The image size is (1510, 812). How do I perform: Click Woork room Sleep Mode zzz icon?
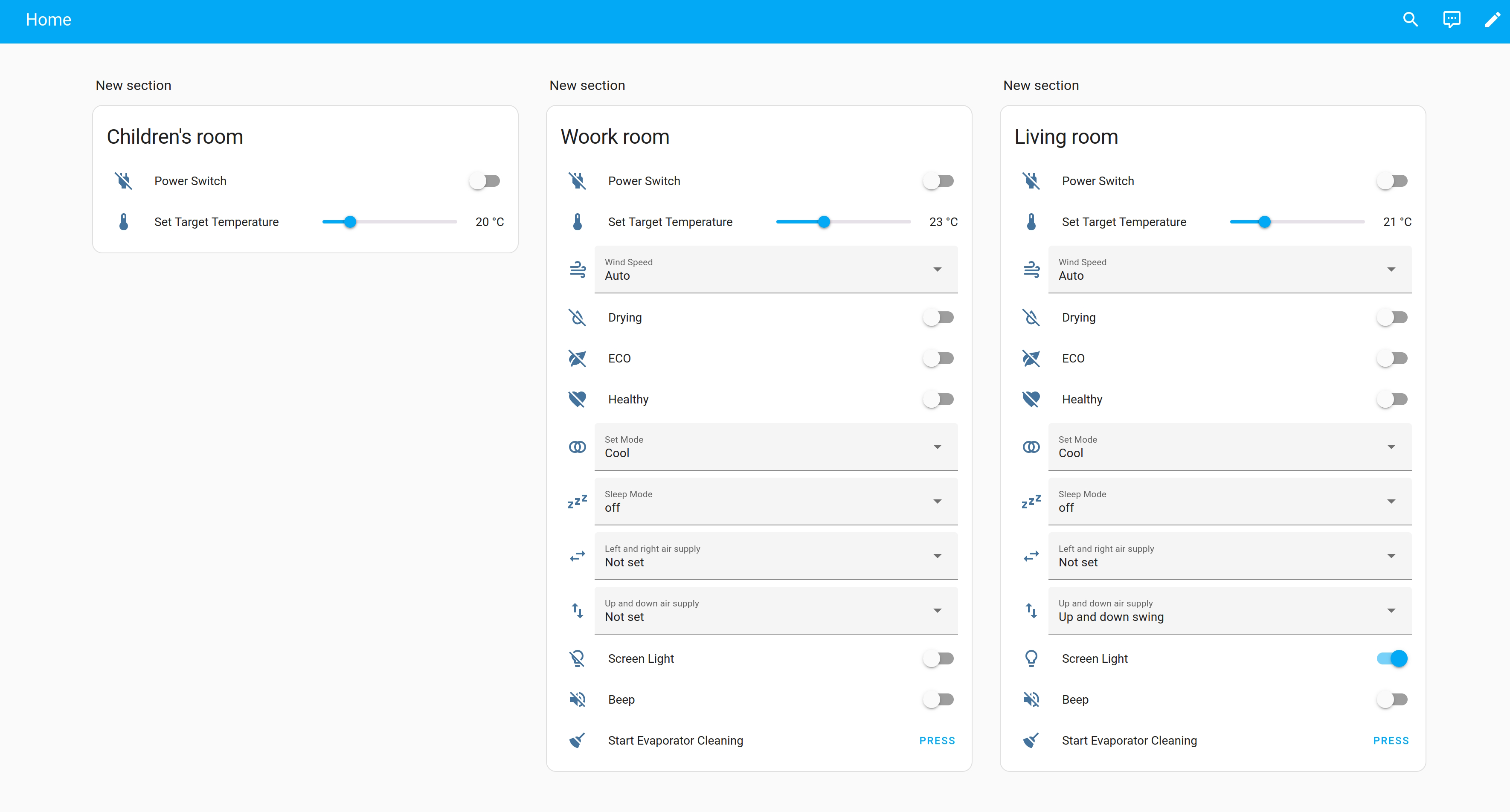pos(578,502)
